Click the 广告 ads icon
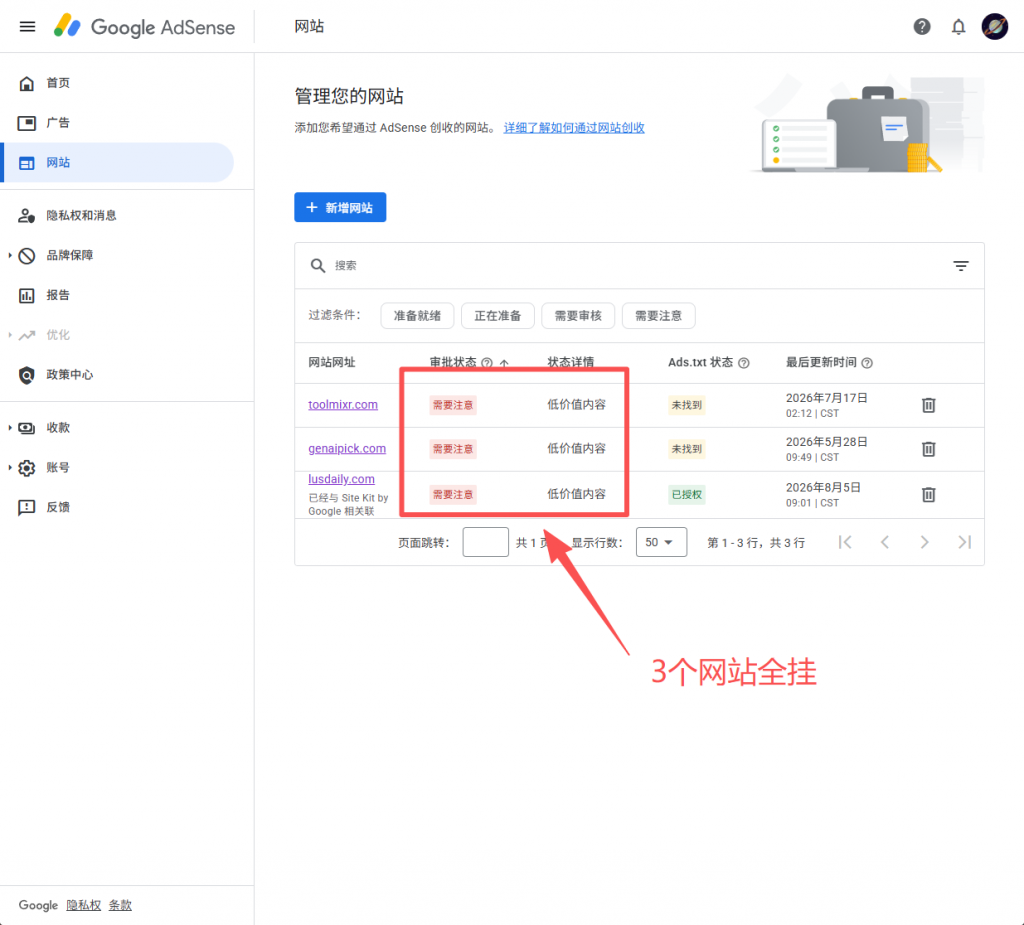1024x925 pixels. tap(27, 123)
